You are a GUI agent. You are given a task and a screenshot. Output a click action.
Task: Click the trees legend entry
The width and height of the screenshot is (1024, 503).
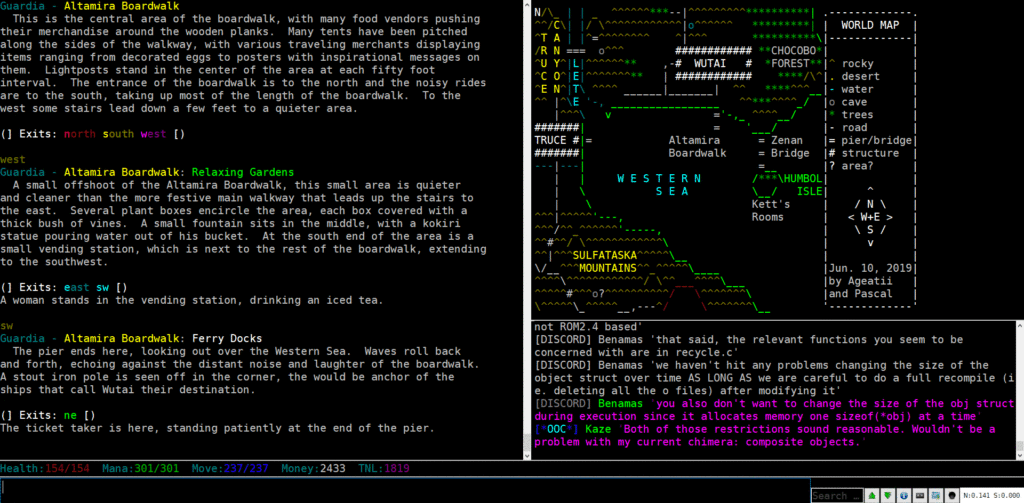tap(851, 115)
